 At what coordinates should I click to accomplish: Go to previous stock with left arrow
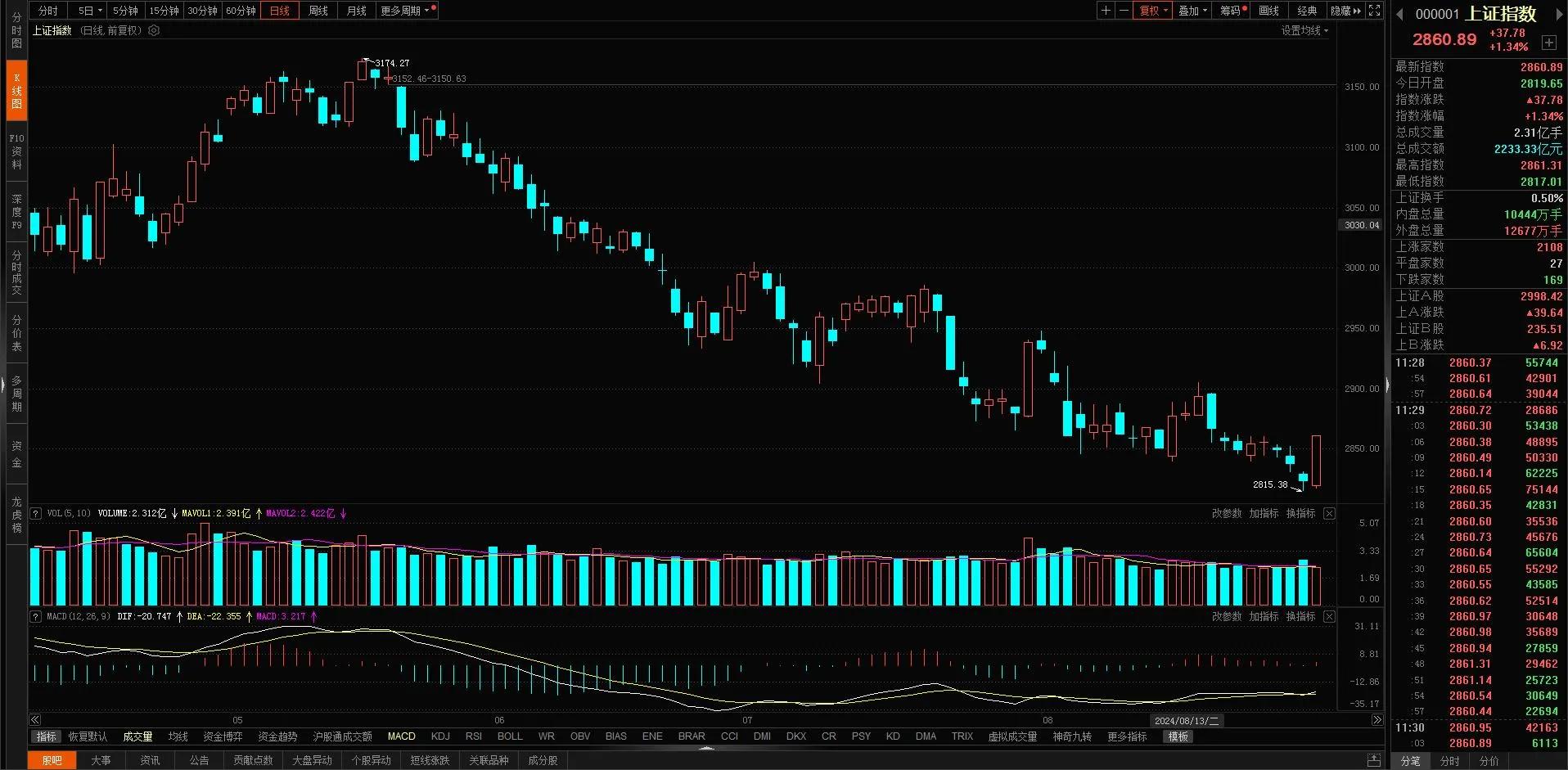point(1399,14)
